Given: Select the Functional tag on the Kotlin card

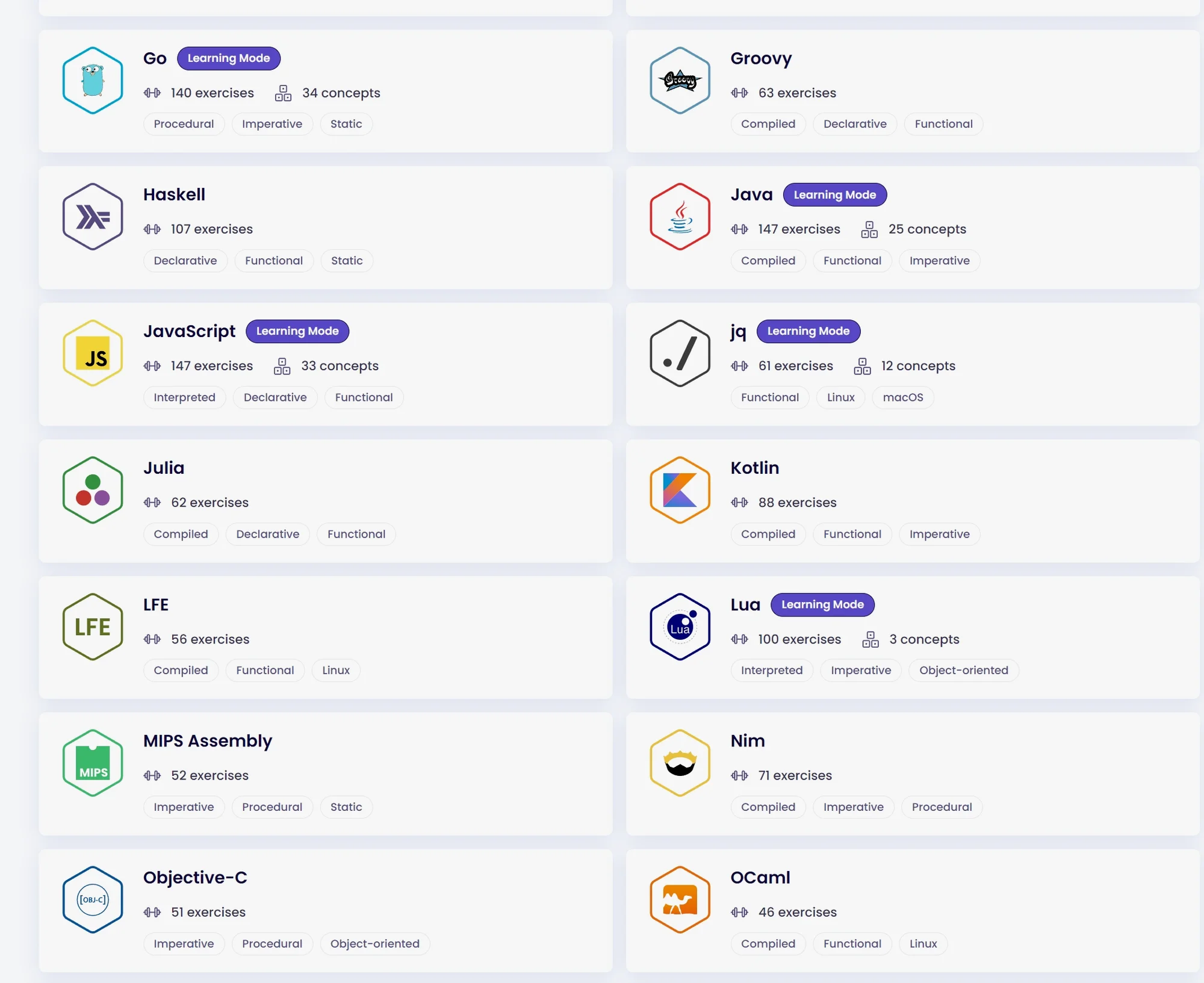Looking at the screenshot, I should click(x=852, y=534).
